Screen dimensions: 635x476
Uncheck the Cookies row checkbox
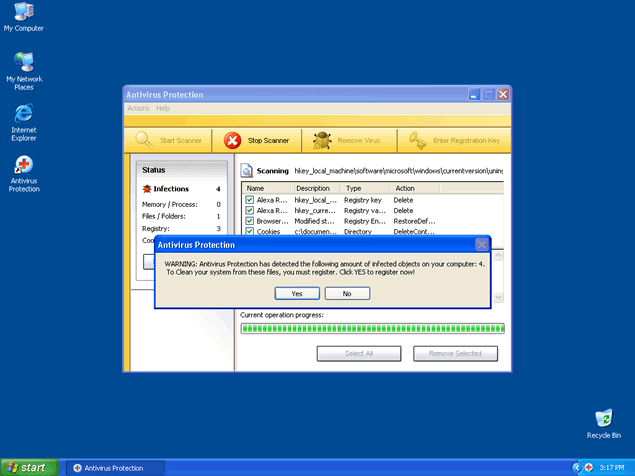click(250, 232)
